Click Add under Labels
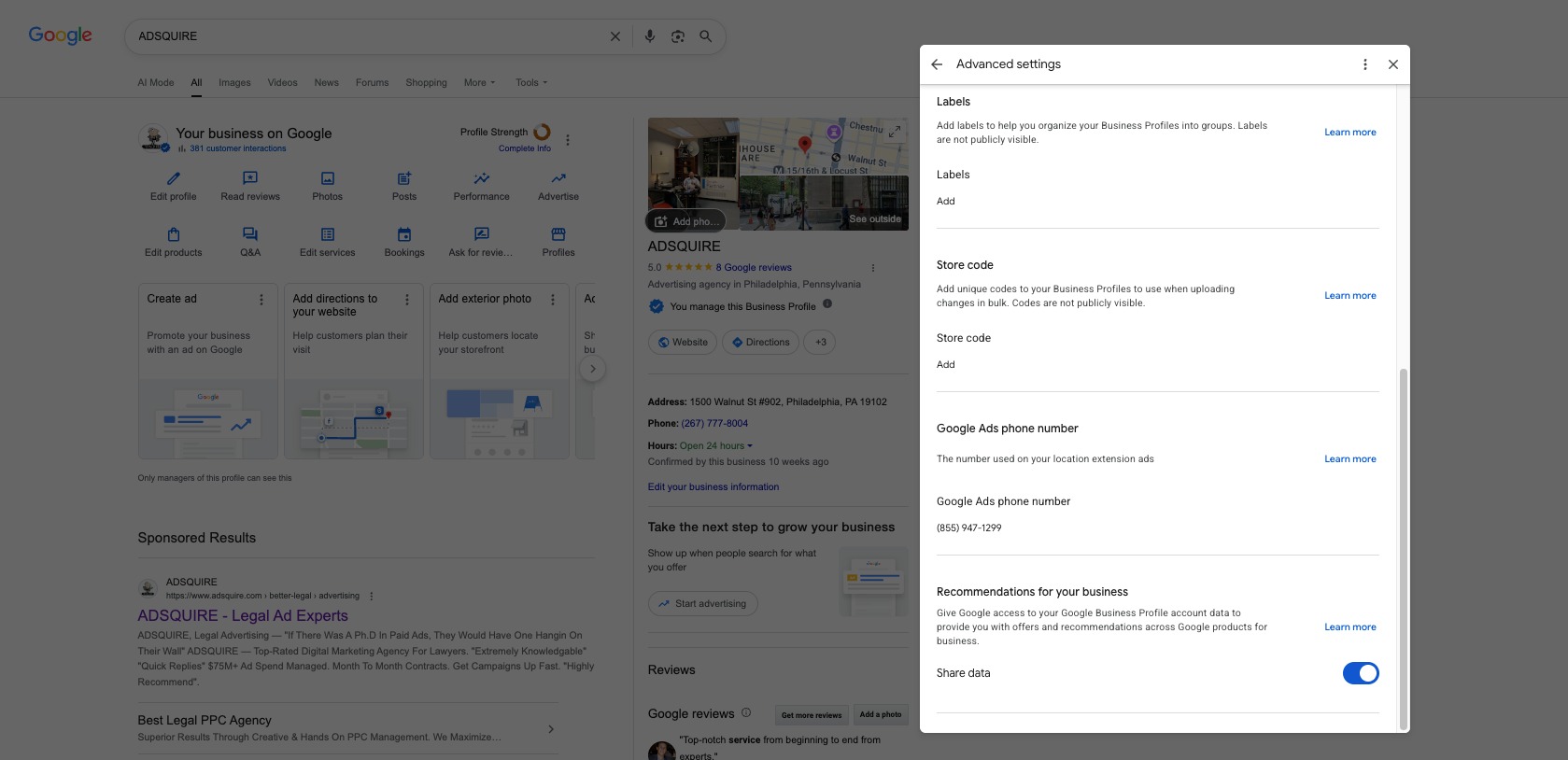This screenshot has height=760, width=1568. point(946,202)
